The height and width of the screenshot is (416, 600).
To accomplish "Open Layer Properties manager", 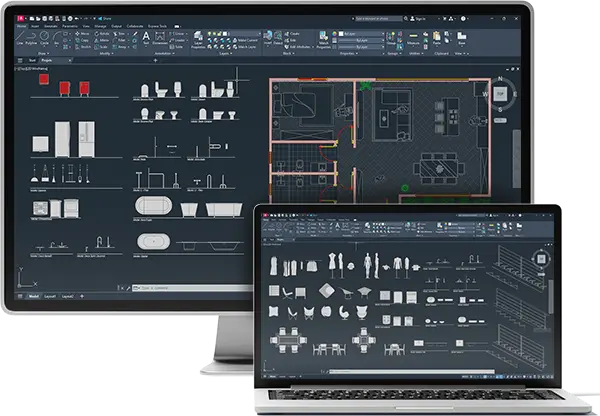I will pos(198,40).
